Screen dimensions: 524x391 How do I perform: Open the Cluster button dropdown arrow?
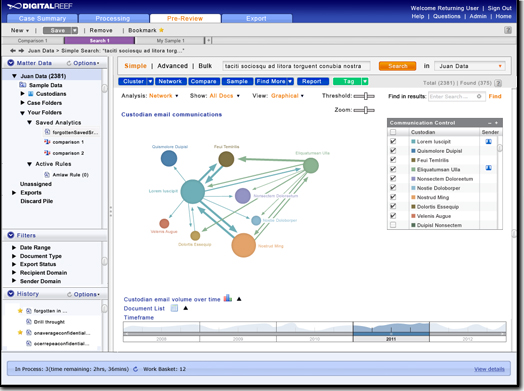[x=150, y=81]
